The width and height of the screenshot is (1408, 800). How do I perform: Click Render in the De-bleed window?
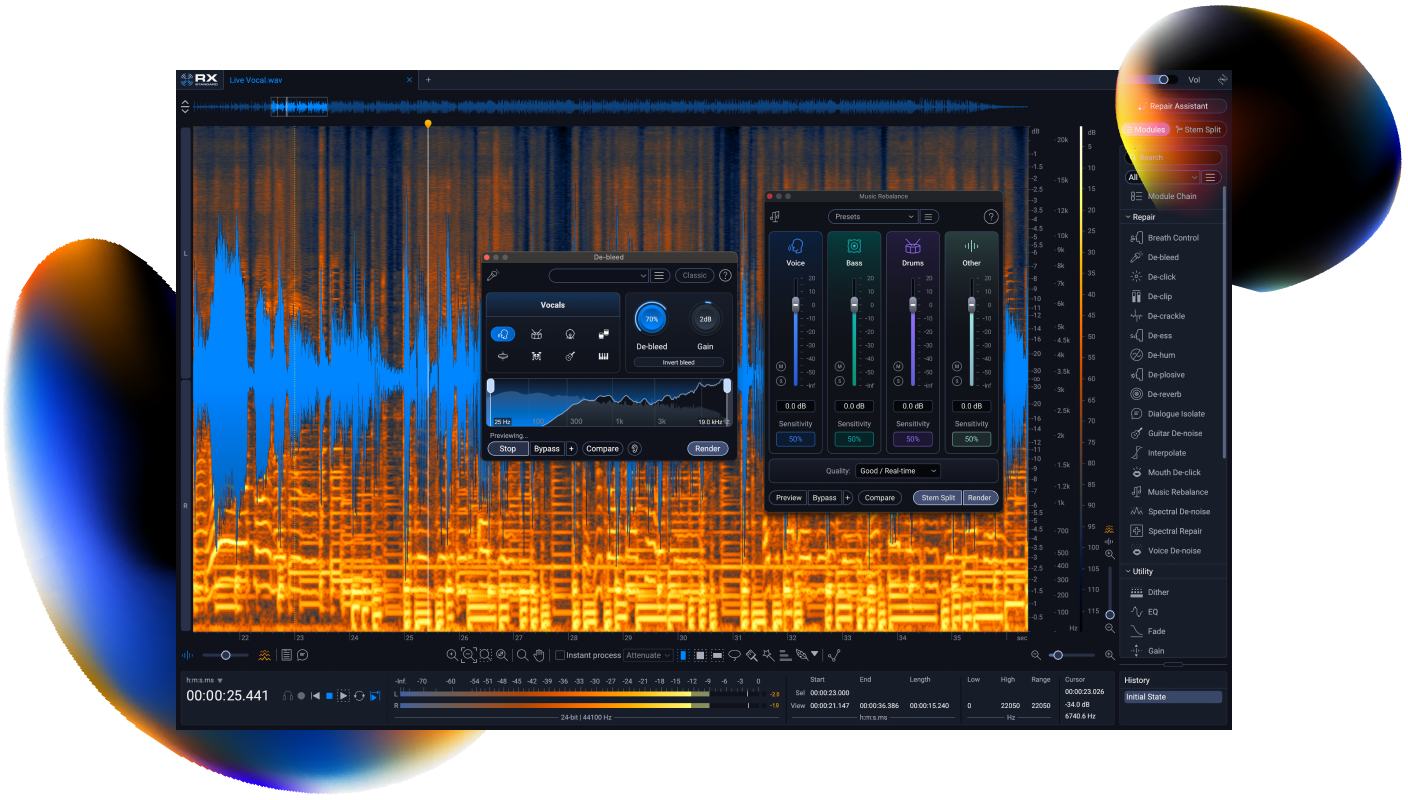click(x=707, y=449)
